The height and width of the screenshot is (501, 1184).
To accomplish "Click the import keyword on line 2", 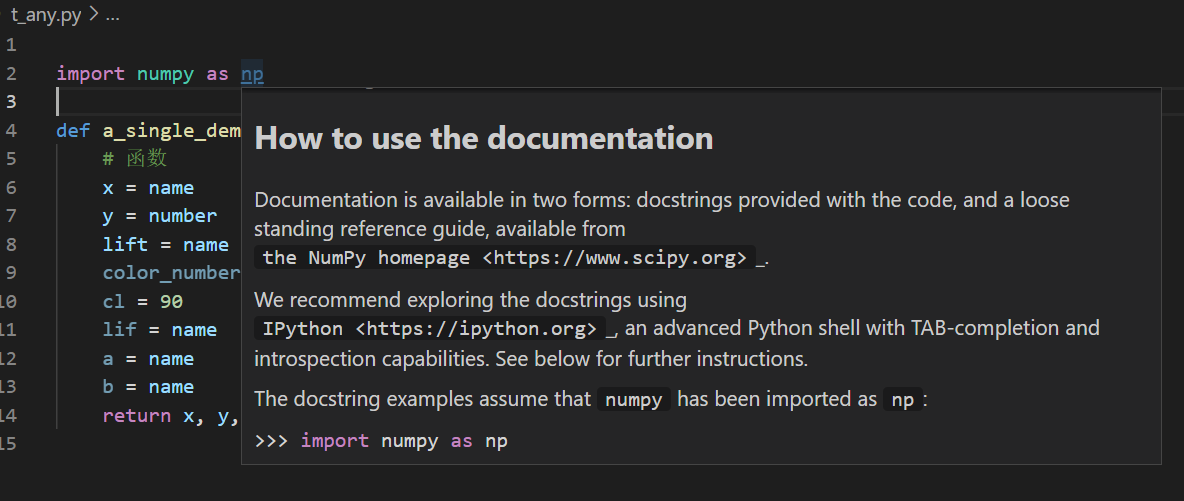I will point(91,74).
